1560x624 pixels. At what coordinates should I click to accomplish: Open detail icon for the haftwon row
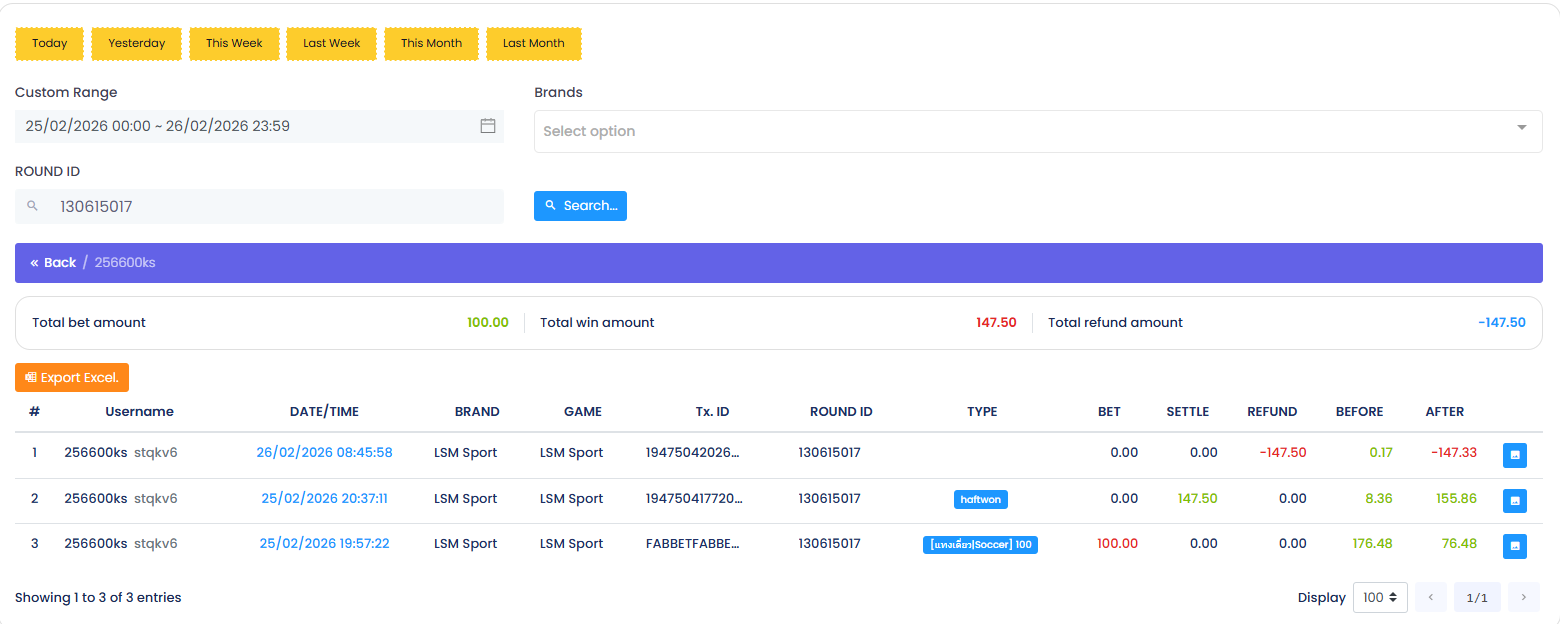[x=1514, y=500]
